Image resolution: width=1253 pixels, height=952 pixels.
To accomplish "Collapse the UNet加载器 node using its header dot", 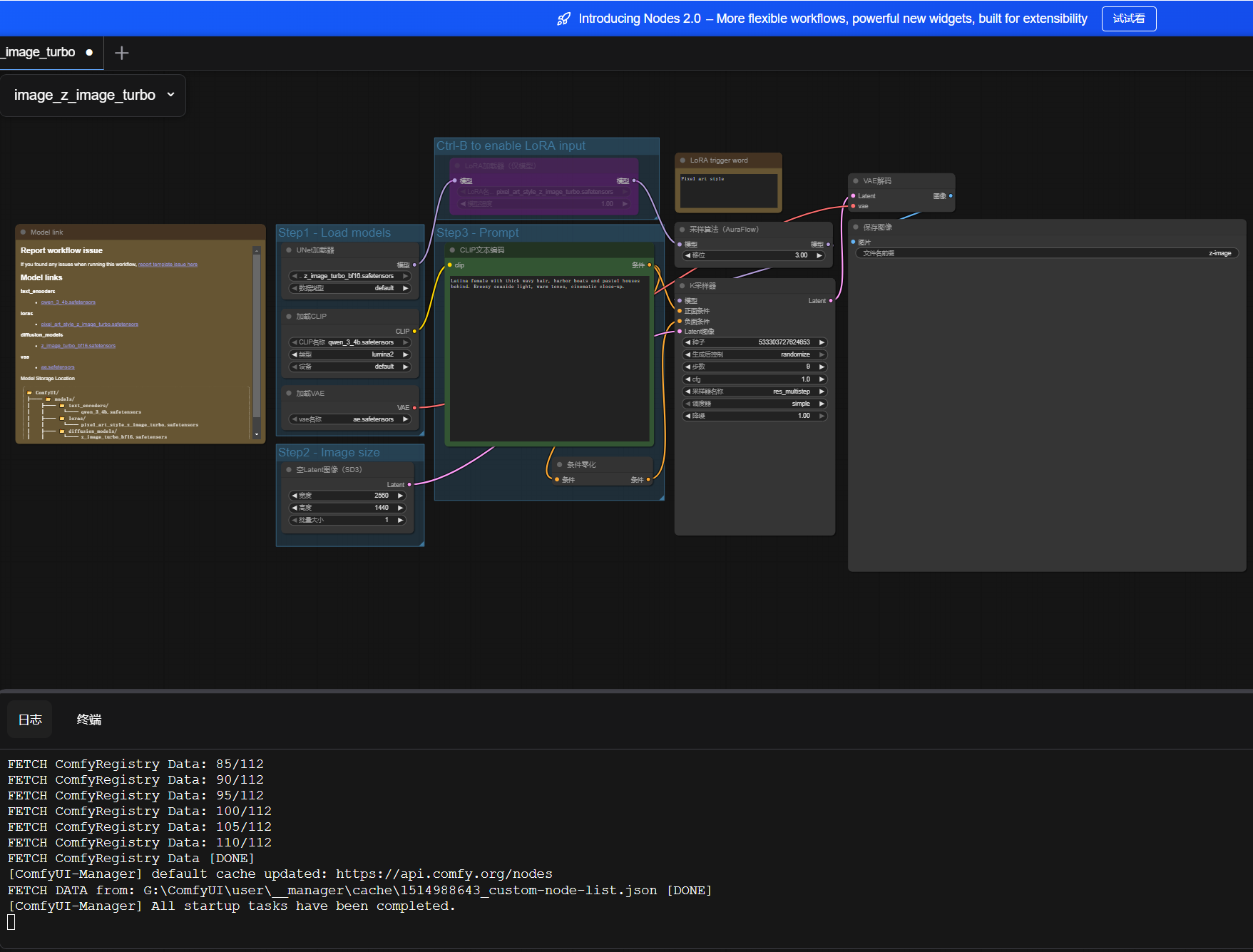I will (x=289, y=250).
